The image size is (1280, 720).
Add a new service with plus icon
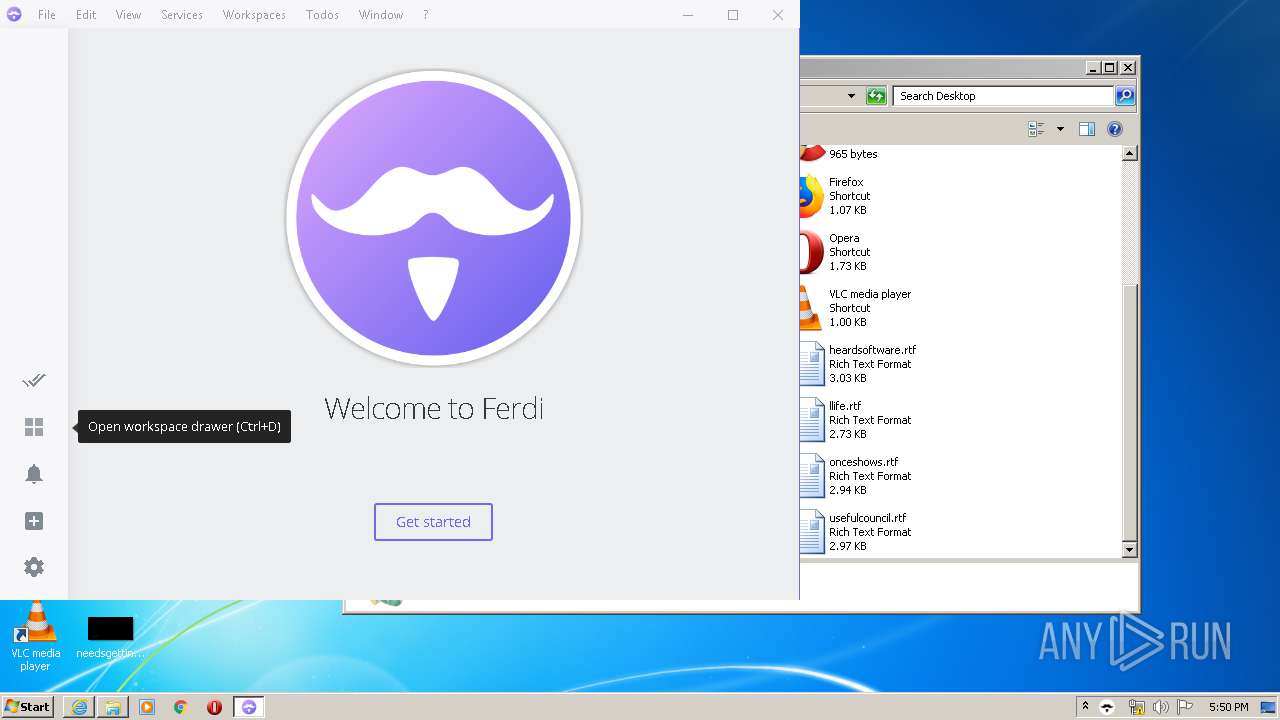pos(34,521)
